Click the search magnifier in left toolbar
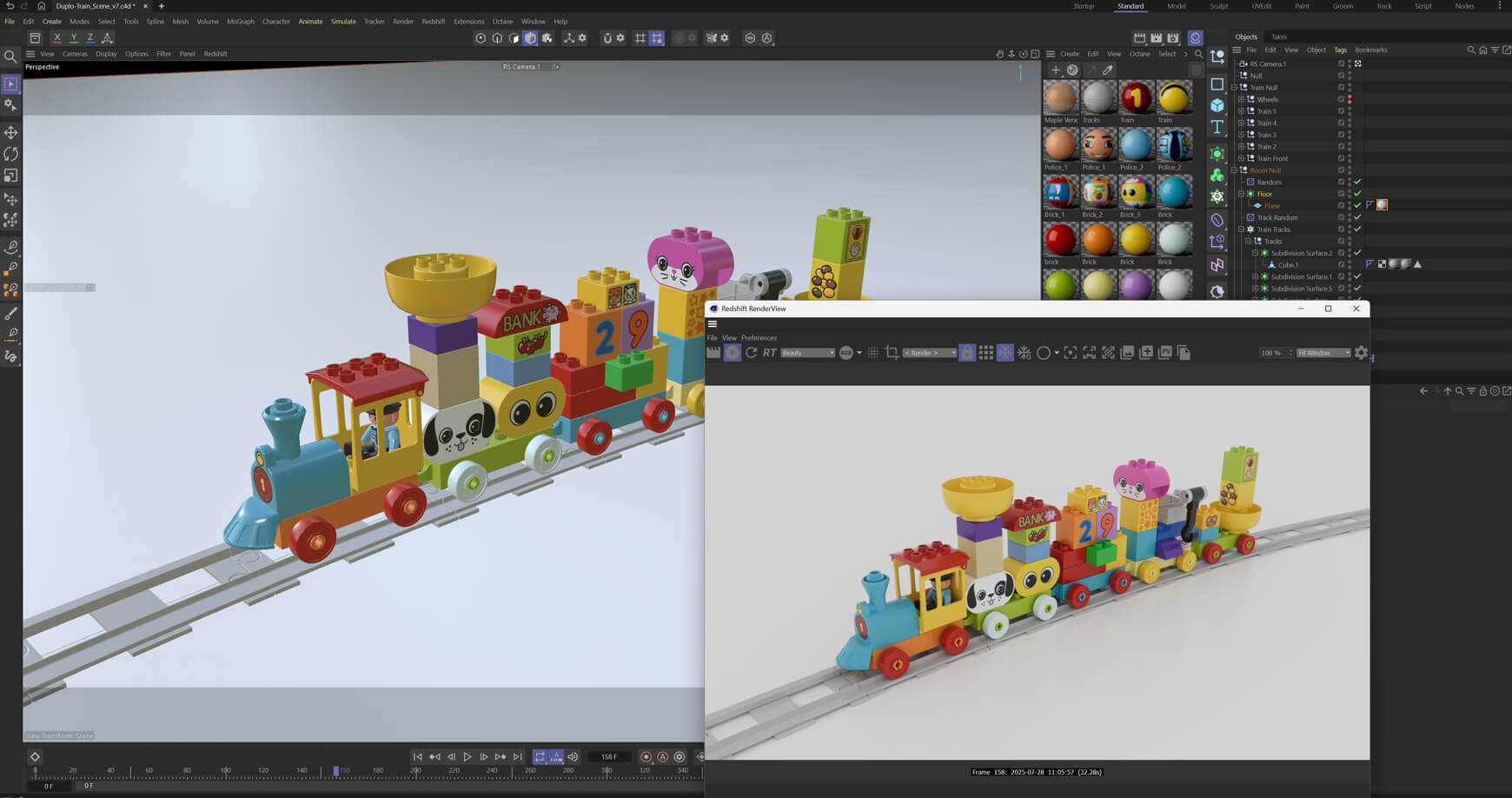The width and height of the screenshot is (1512, 798). [10, 57]
